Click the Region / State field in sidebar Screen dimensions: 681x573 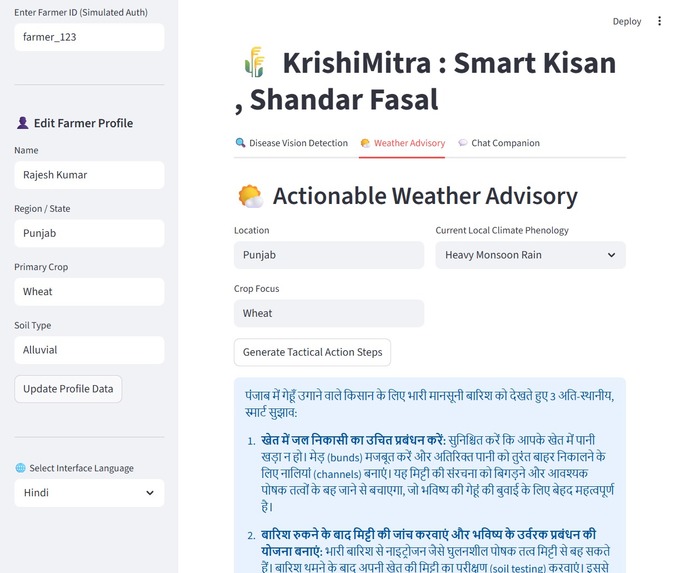coord(89,233)
